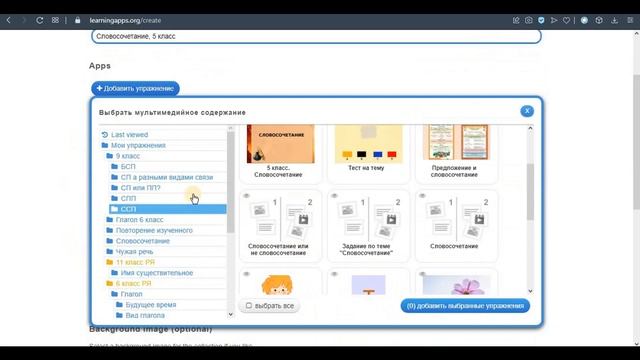This screenshot has width=640, height=360.
Task: Toggle eye icon on 'Словосочетание' pairs card
Action: point(422,196)
